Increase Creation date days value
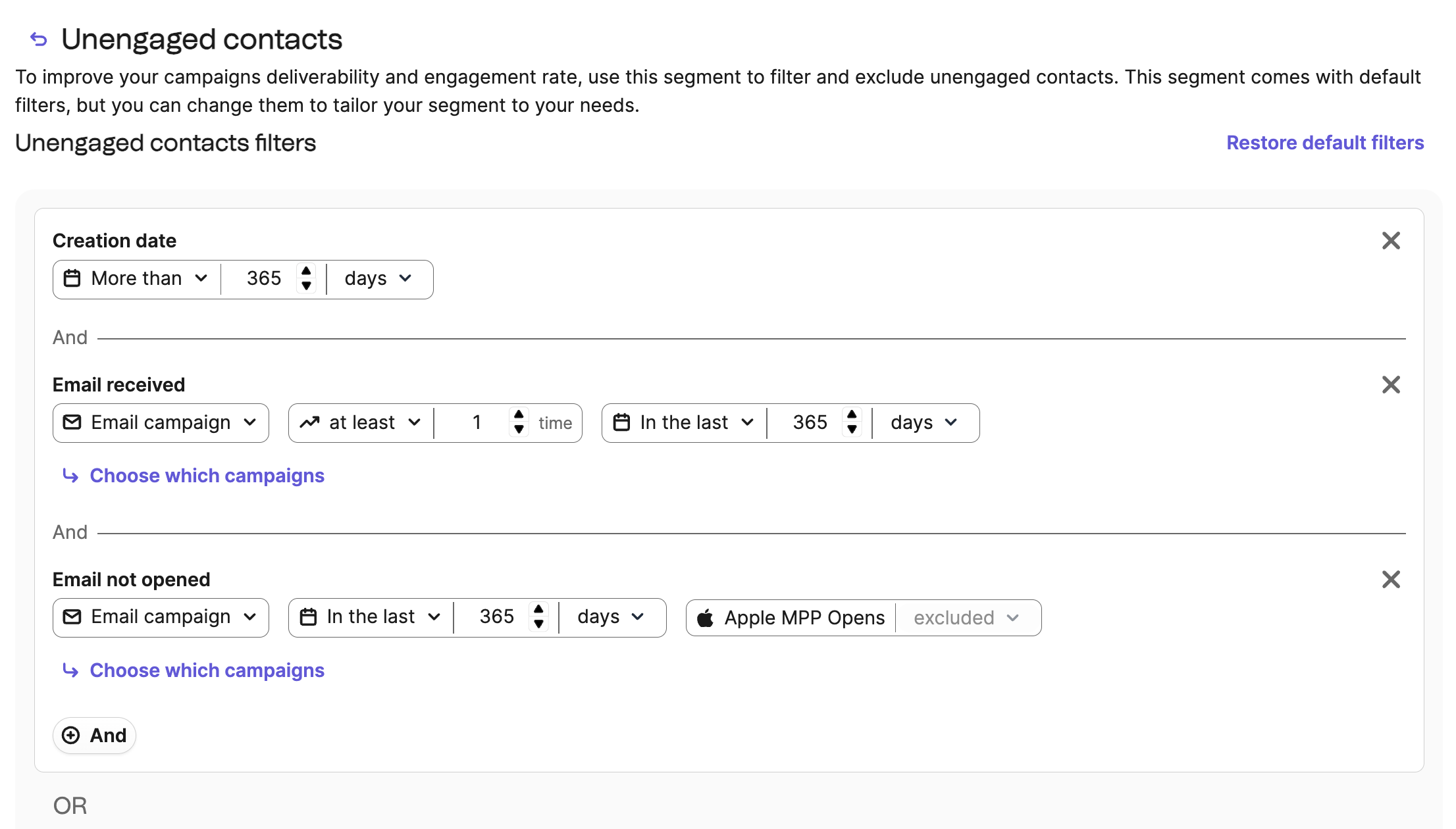Screen dimensions: 1456x829 click(306, 271)
